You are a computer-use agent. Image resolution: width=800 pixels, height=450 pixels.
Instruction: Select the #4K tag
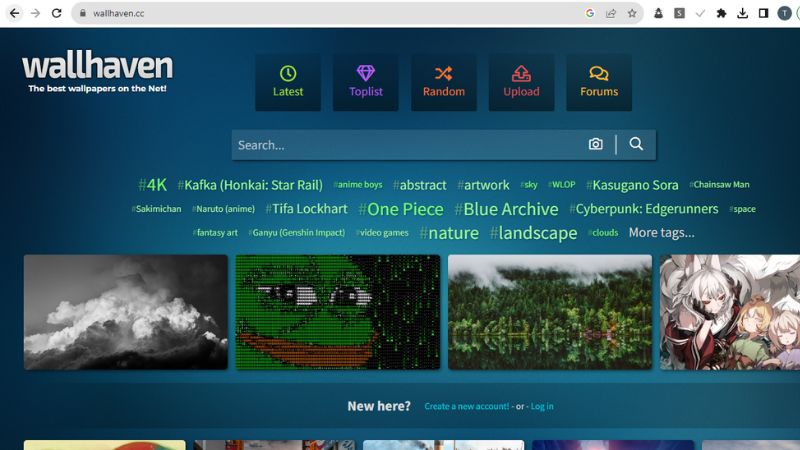click(152, 185)
